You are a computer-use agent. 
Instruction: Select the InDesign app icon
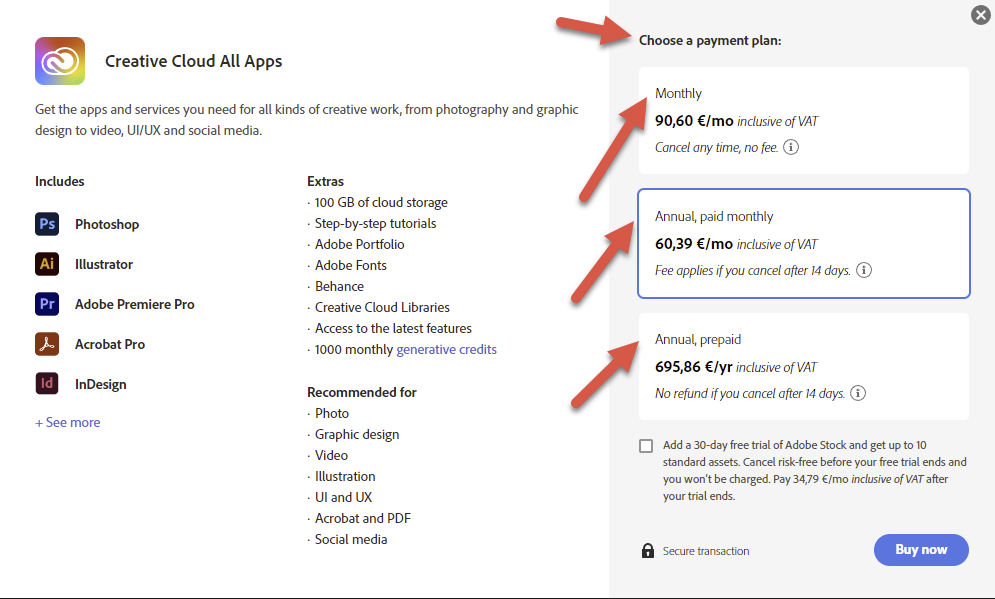click(47, 384)
